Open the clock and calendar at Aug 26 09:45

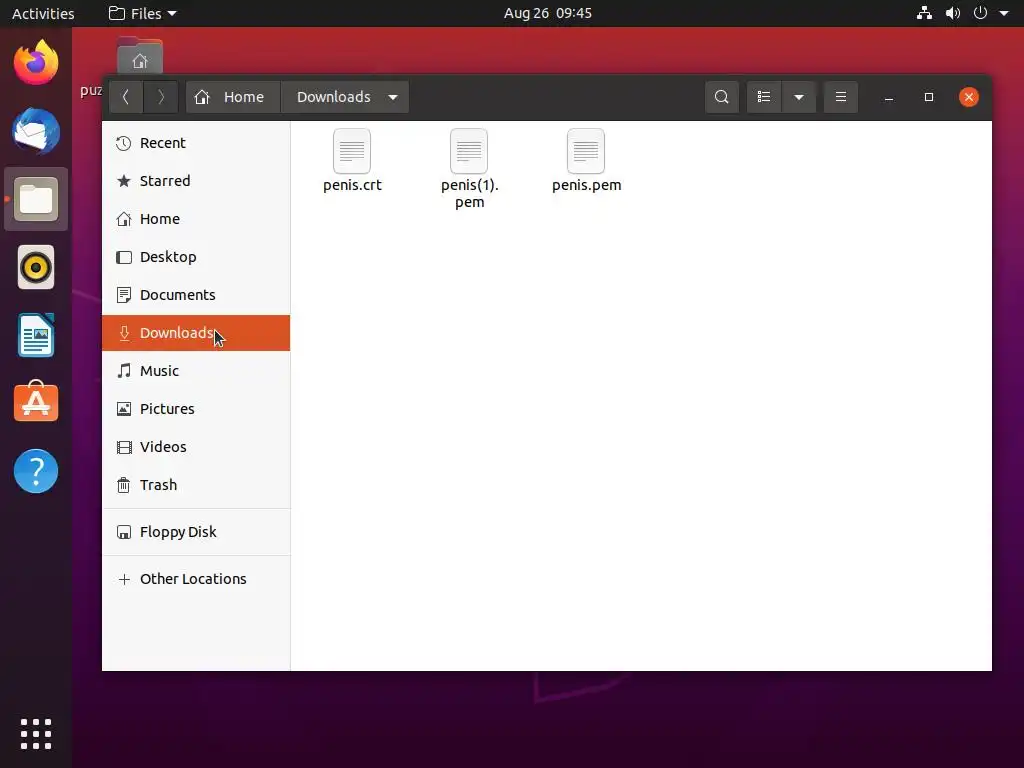(548, 13)
